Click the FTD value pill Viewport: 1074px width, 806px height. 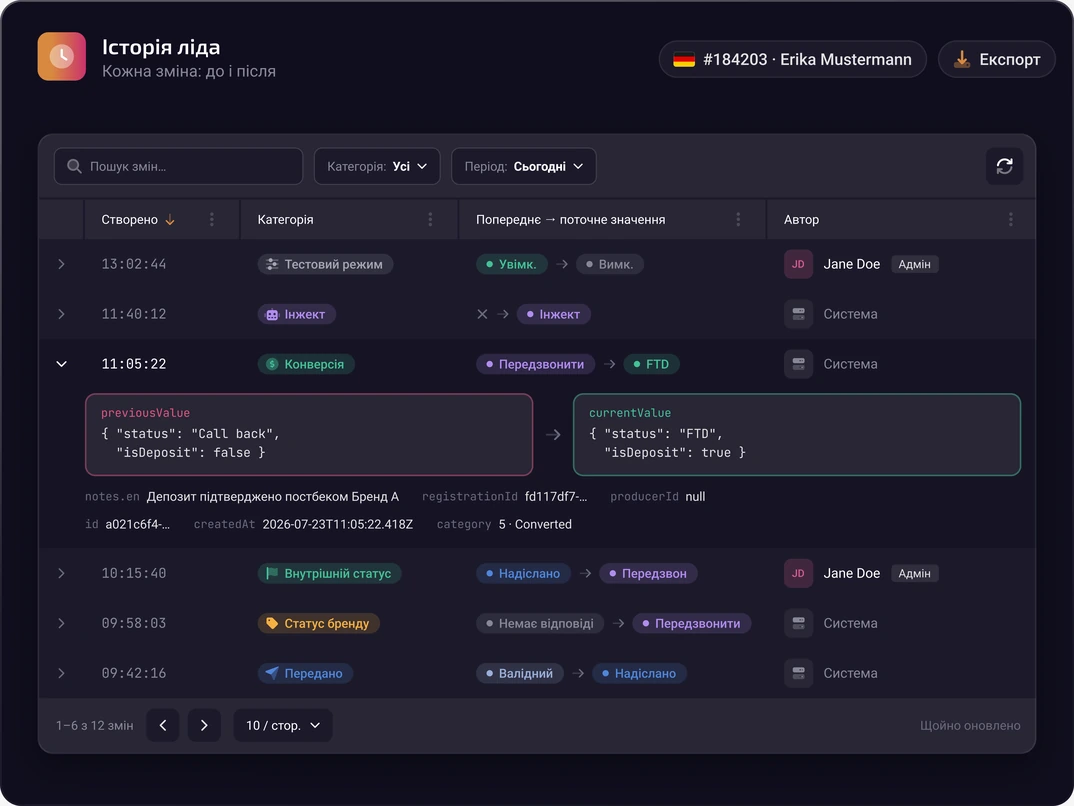point(651,364)
